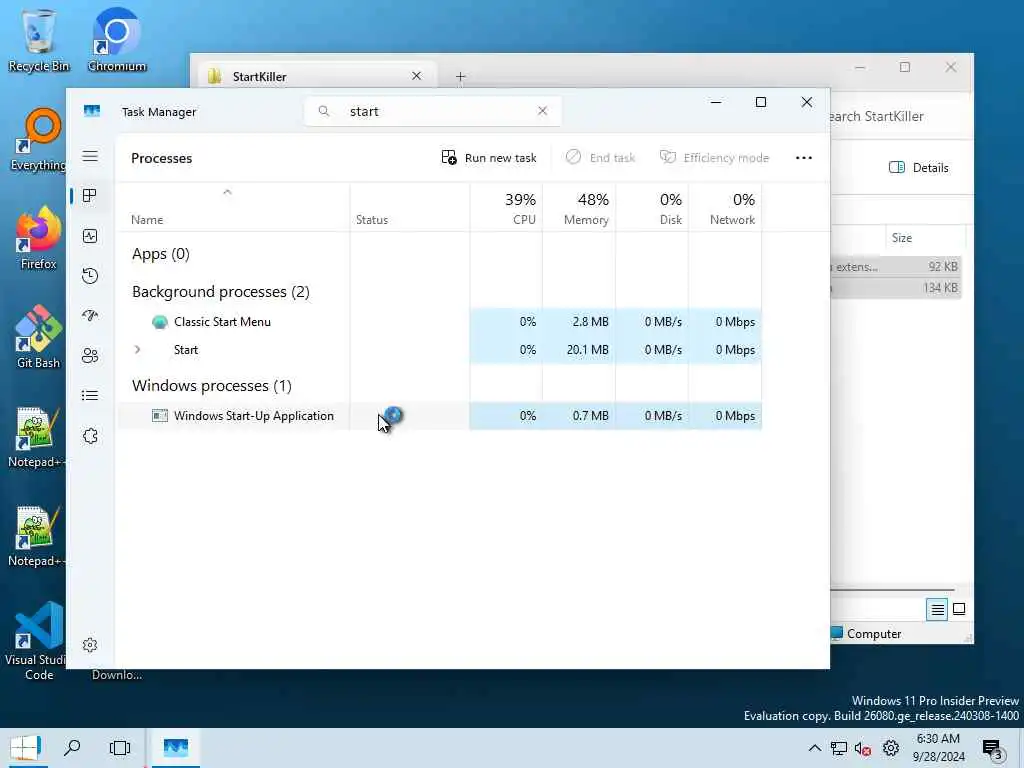Open the Chromium desktop shortcut
Screen dimensions: 1024x768
click(x=116, y=40)
